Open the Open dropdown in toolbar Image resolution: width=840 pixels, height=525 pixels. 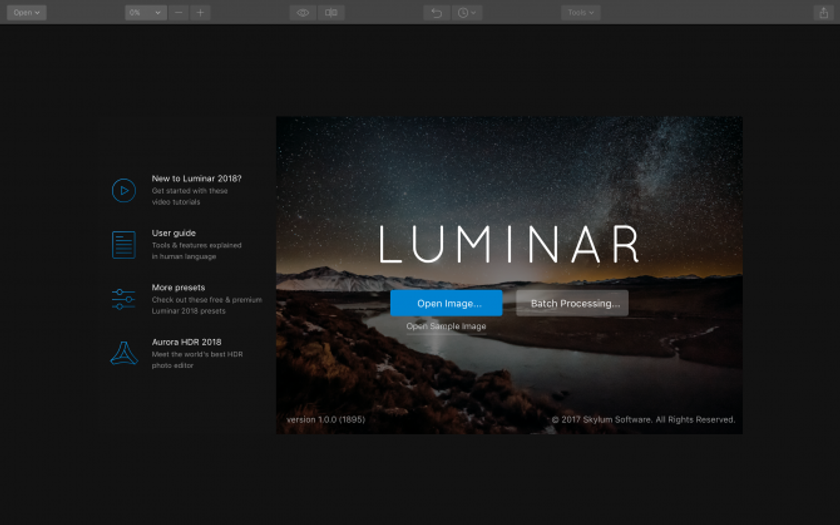pos(26,12)
